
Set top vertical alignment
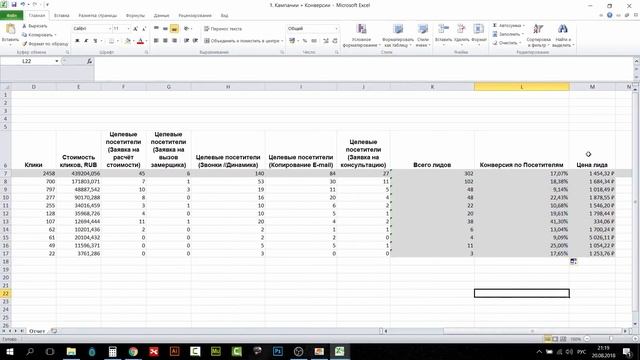[156, 29]
